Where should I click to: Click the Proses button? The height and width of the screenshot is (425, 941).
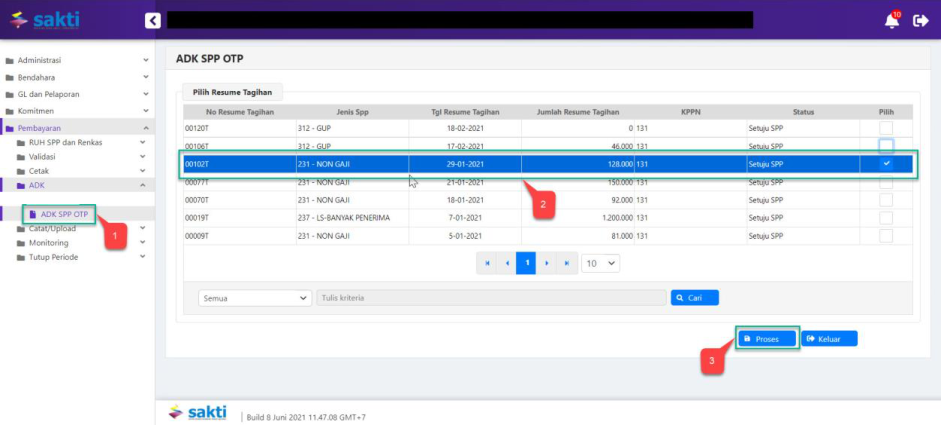pyautogui.click(x=767, y=339)
